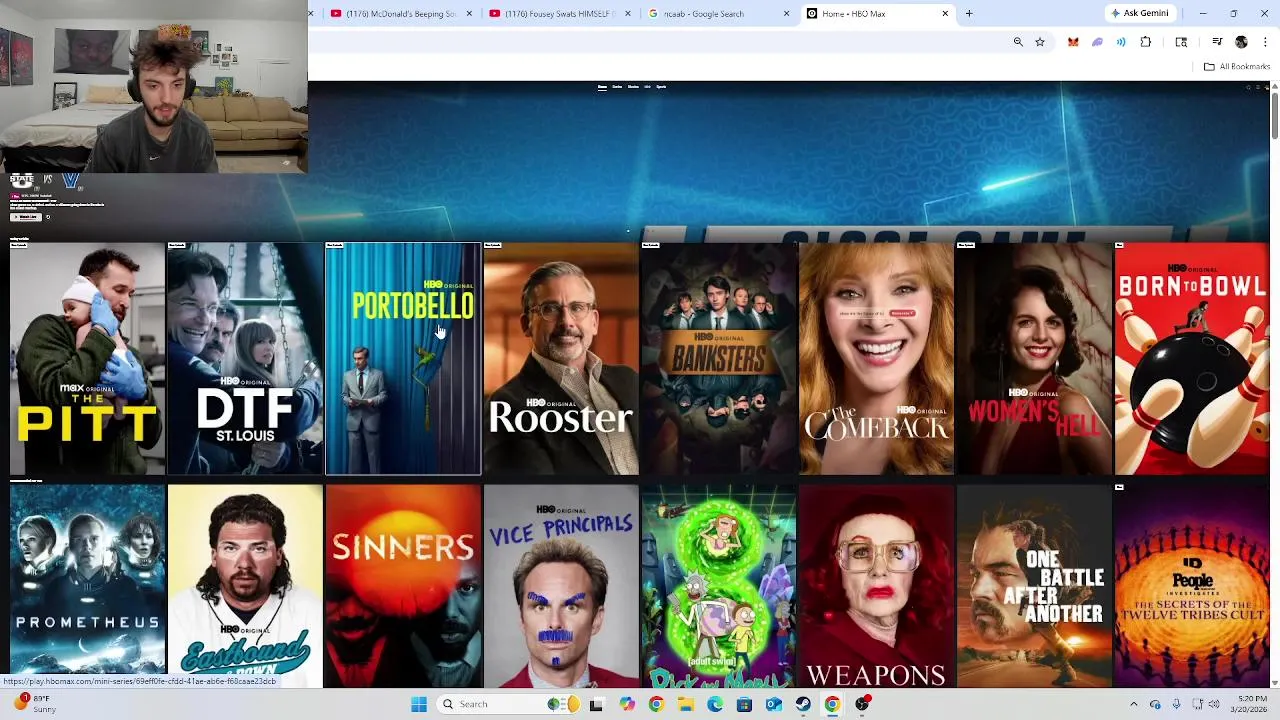
Task: Open the Born to Bowl poster
Action: (x=1192, y=358)
